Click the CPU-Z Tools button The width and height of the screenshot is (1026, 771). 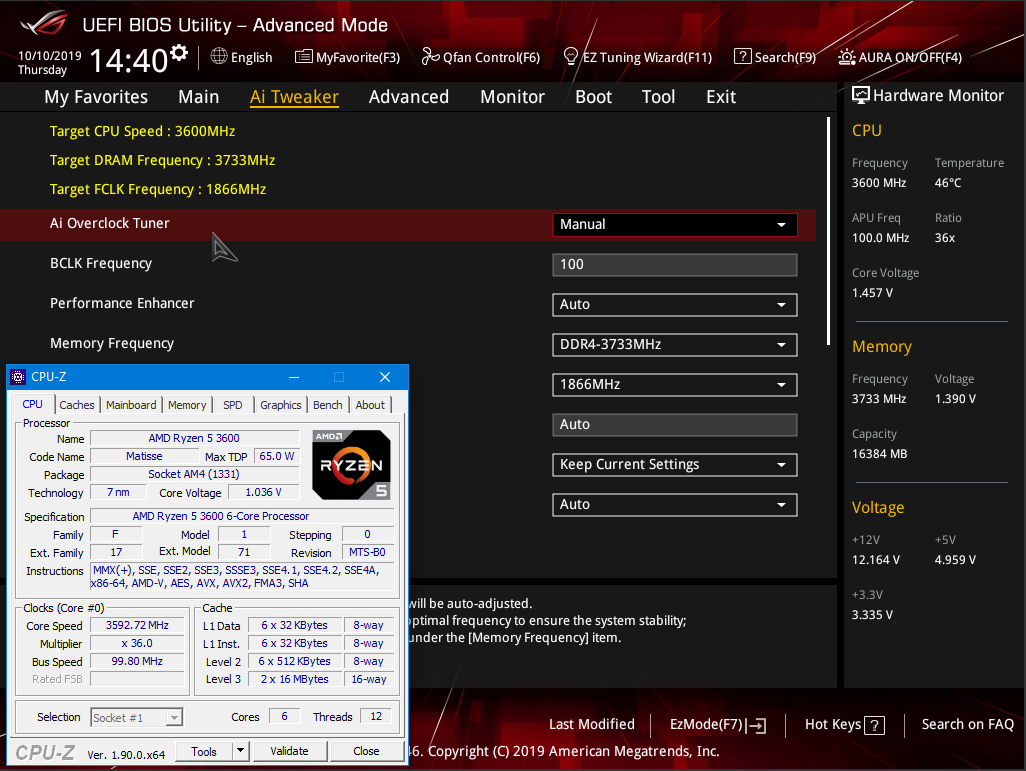(x=204, y=751)
